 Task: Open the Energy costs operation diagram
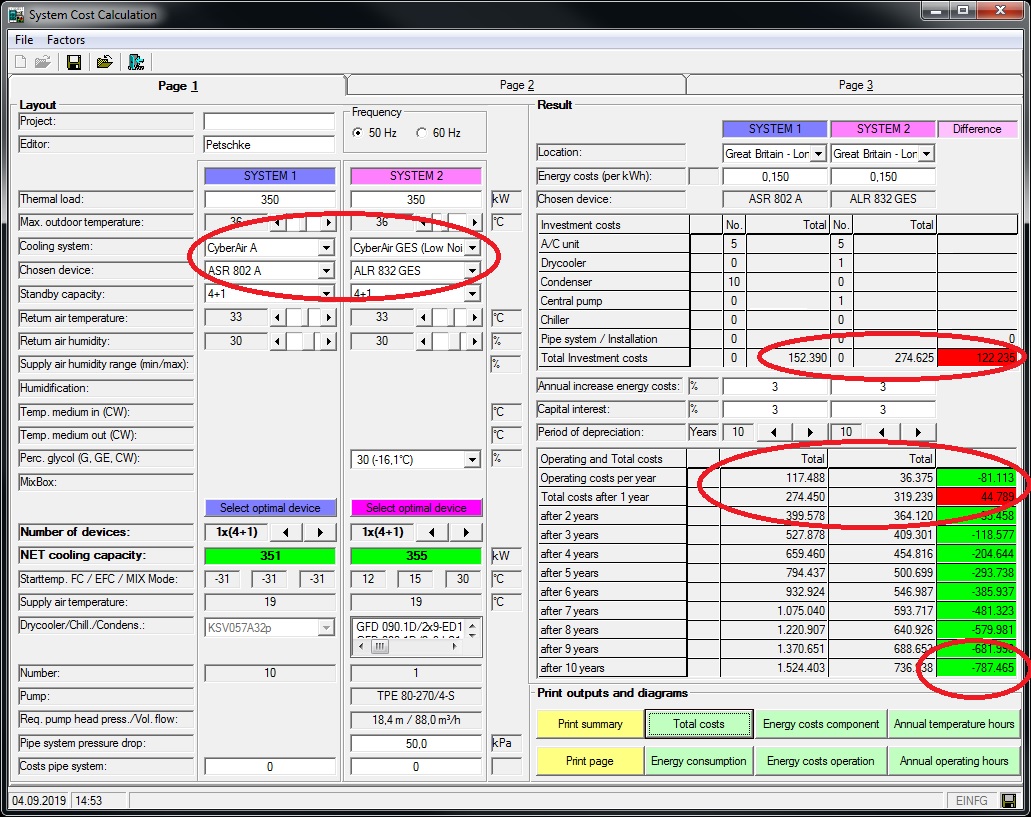click(821, 761)
